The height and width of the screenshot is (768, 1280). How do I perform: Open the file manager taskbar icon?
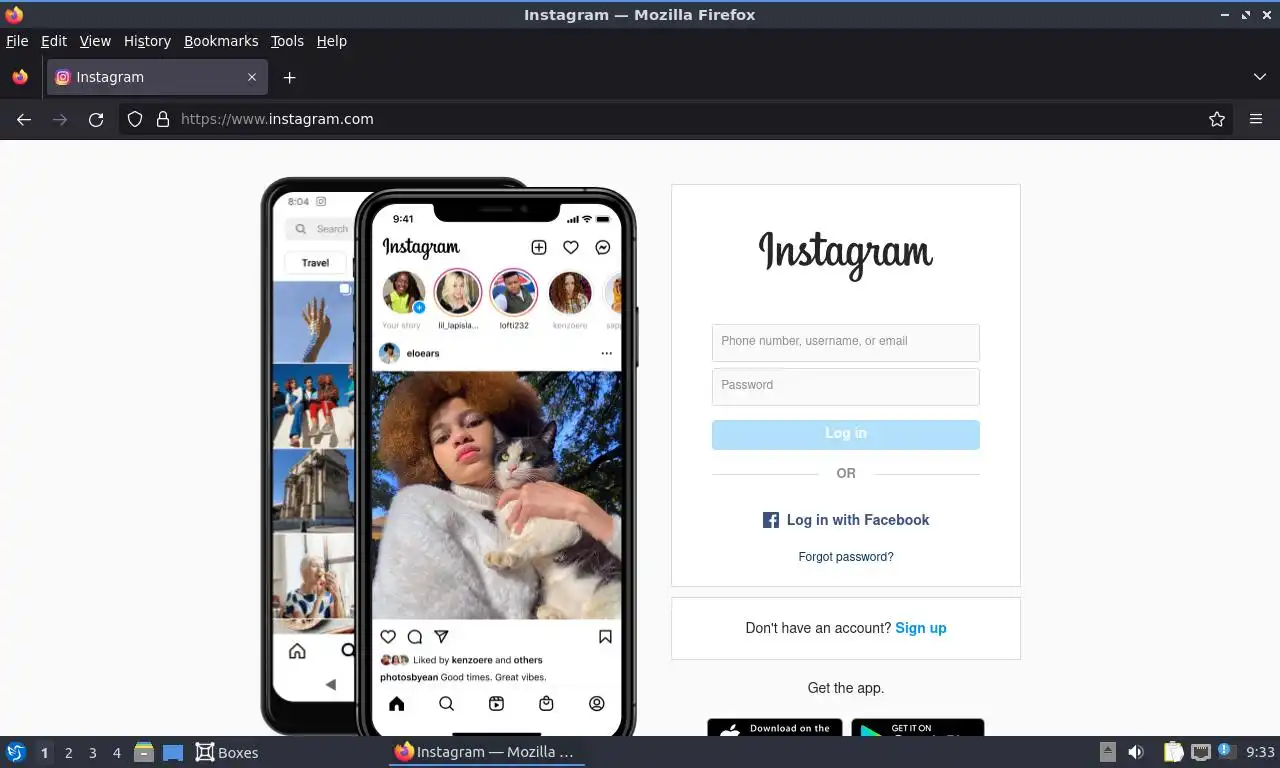pyautogui.click(x=144, y=752)
